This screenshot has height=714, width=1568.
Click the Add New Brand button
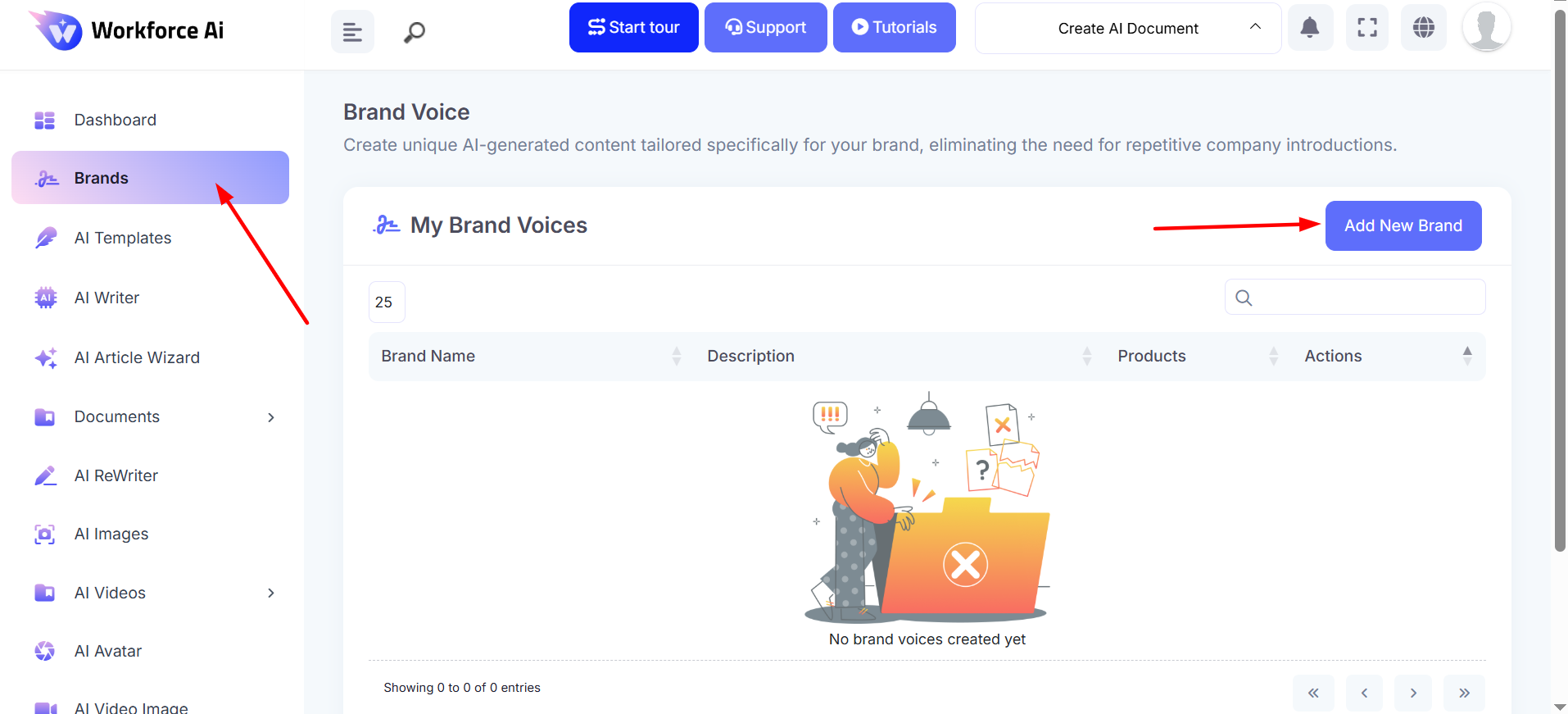[x=1403, y=225]
